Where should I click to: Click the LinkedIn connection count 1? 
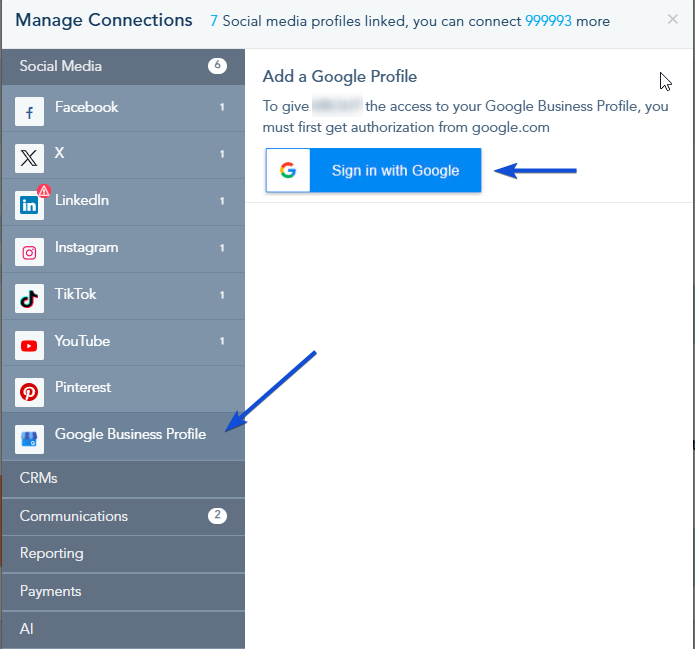pos(222,201)
